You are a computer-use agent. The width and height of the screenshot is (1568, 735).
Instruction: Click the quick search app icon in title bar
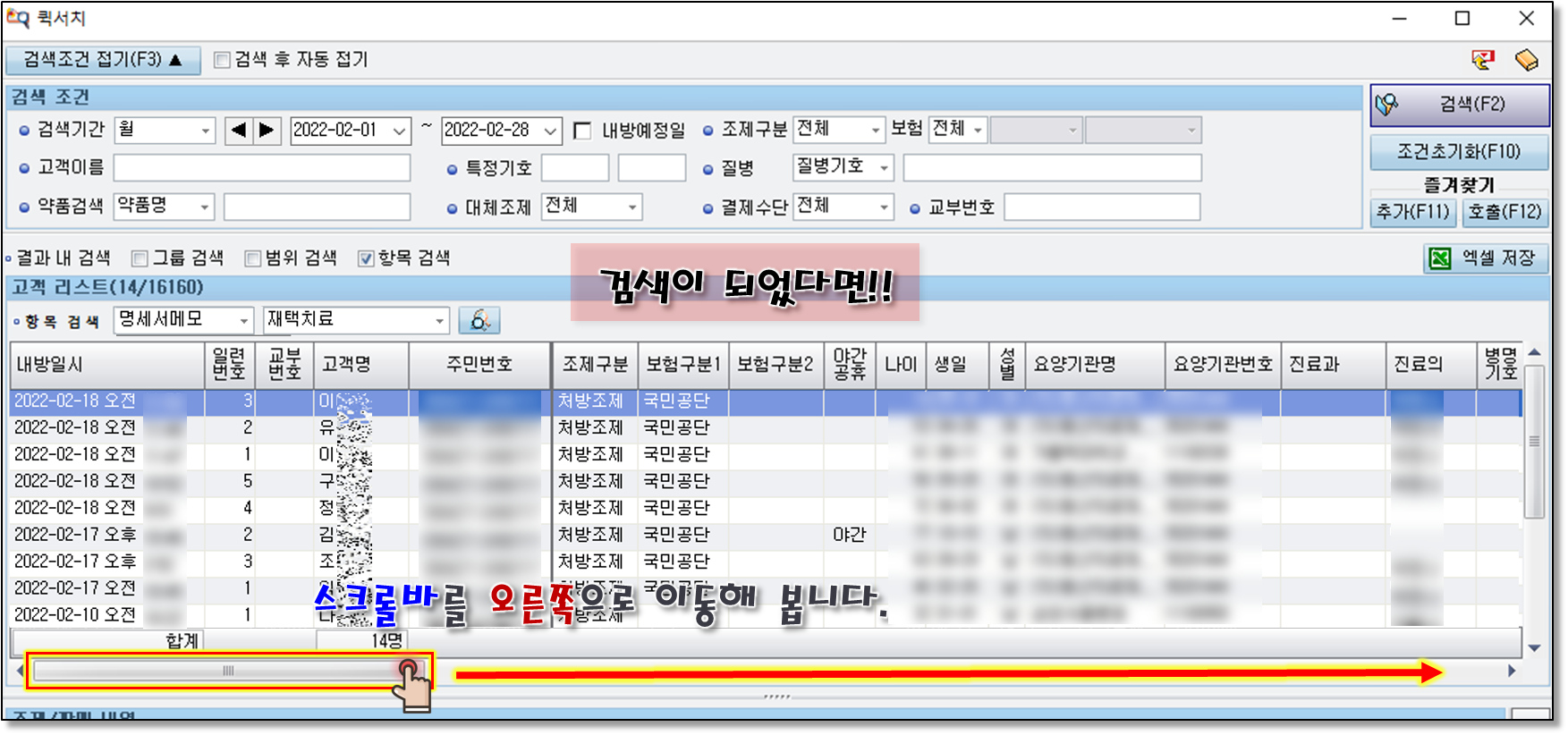coord(18,18)
